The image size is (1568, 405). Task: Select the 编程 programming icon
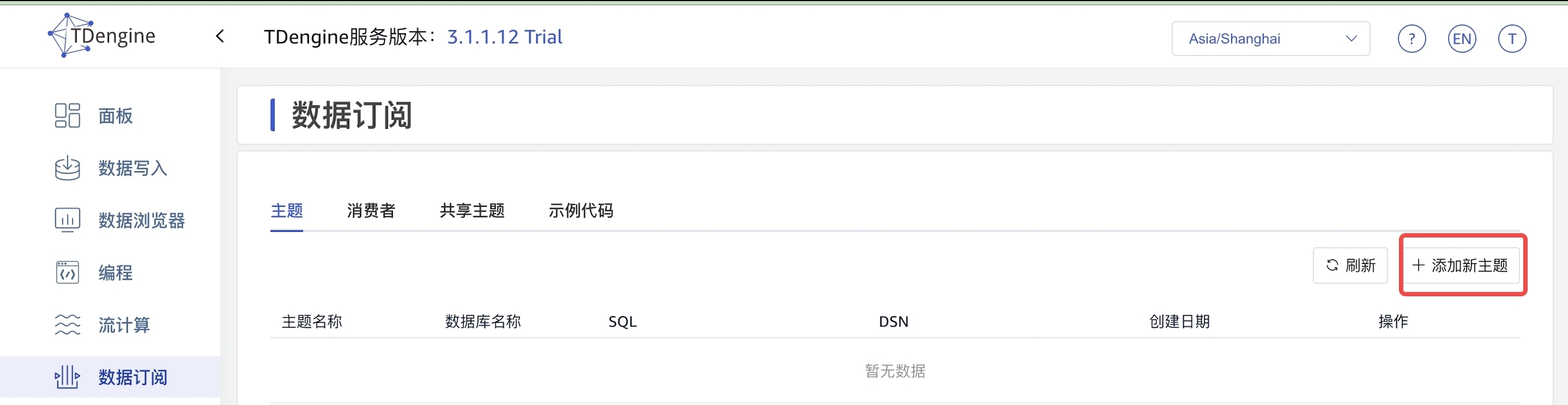coord(67,272)
